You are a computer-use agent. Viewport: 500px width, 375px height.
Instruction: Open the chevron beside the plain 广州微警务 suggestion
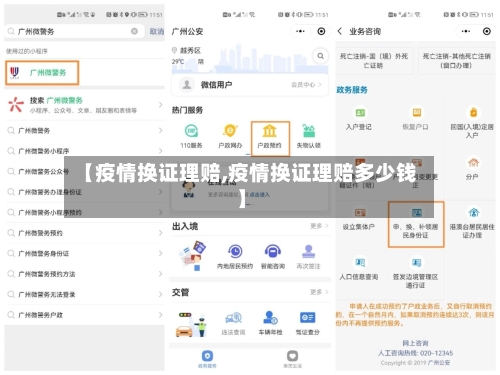[160, 130]
